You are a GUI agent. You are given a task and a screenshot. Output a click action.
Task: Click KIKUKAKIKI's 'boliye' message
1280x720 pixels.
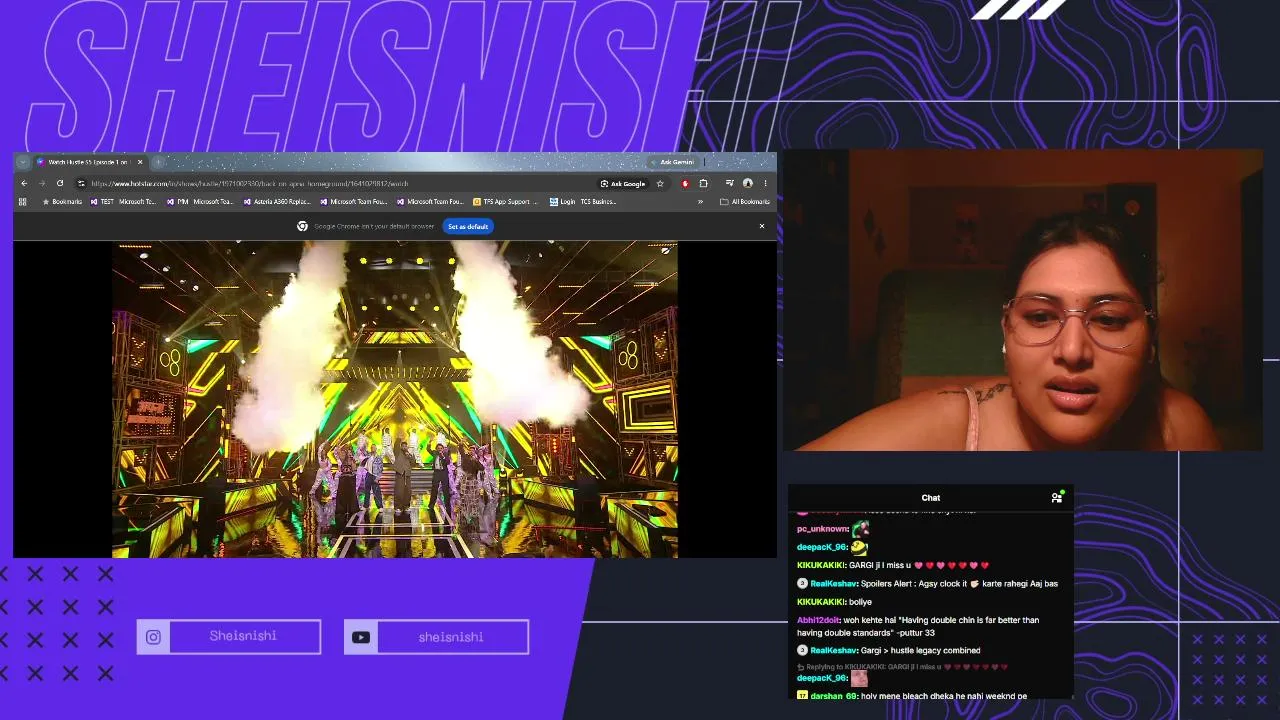pos(834,602)
